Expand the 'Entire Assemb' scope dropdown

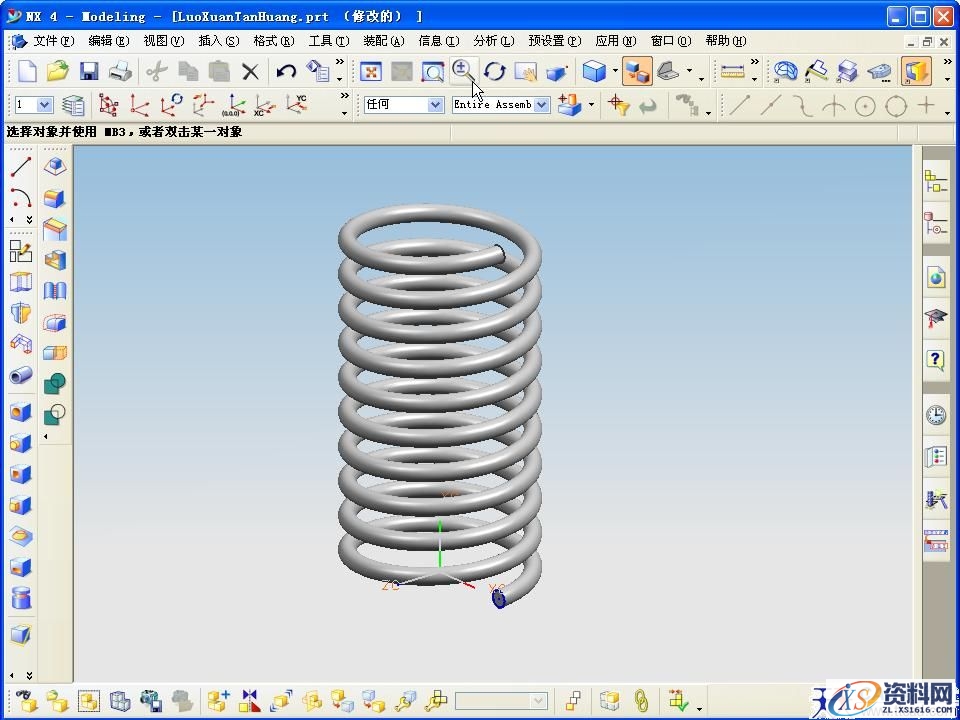(x=500, y=104)
